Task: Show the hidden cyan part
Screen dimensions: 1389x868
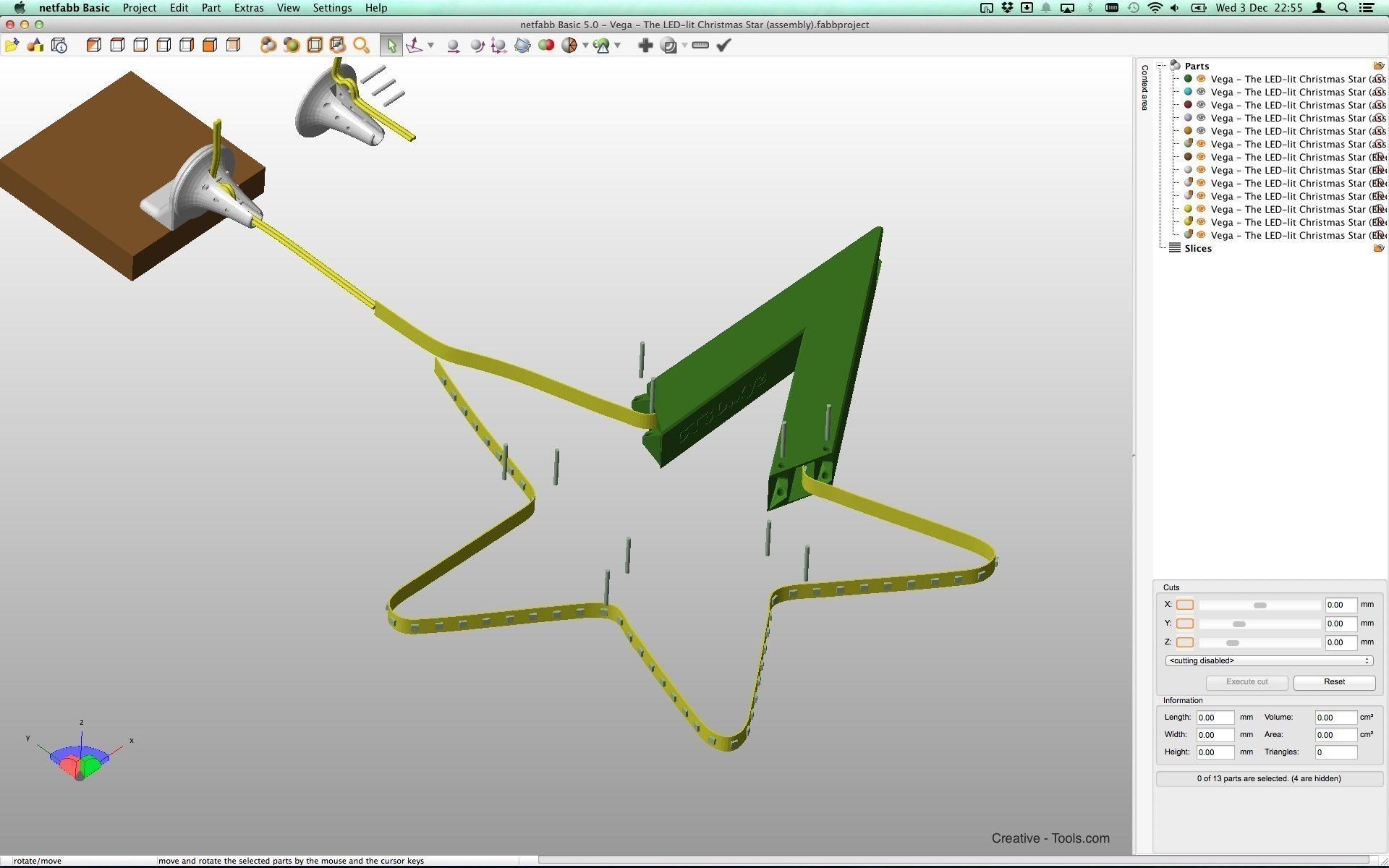Action: (1201, 92)
